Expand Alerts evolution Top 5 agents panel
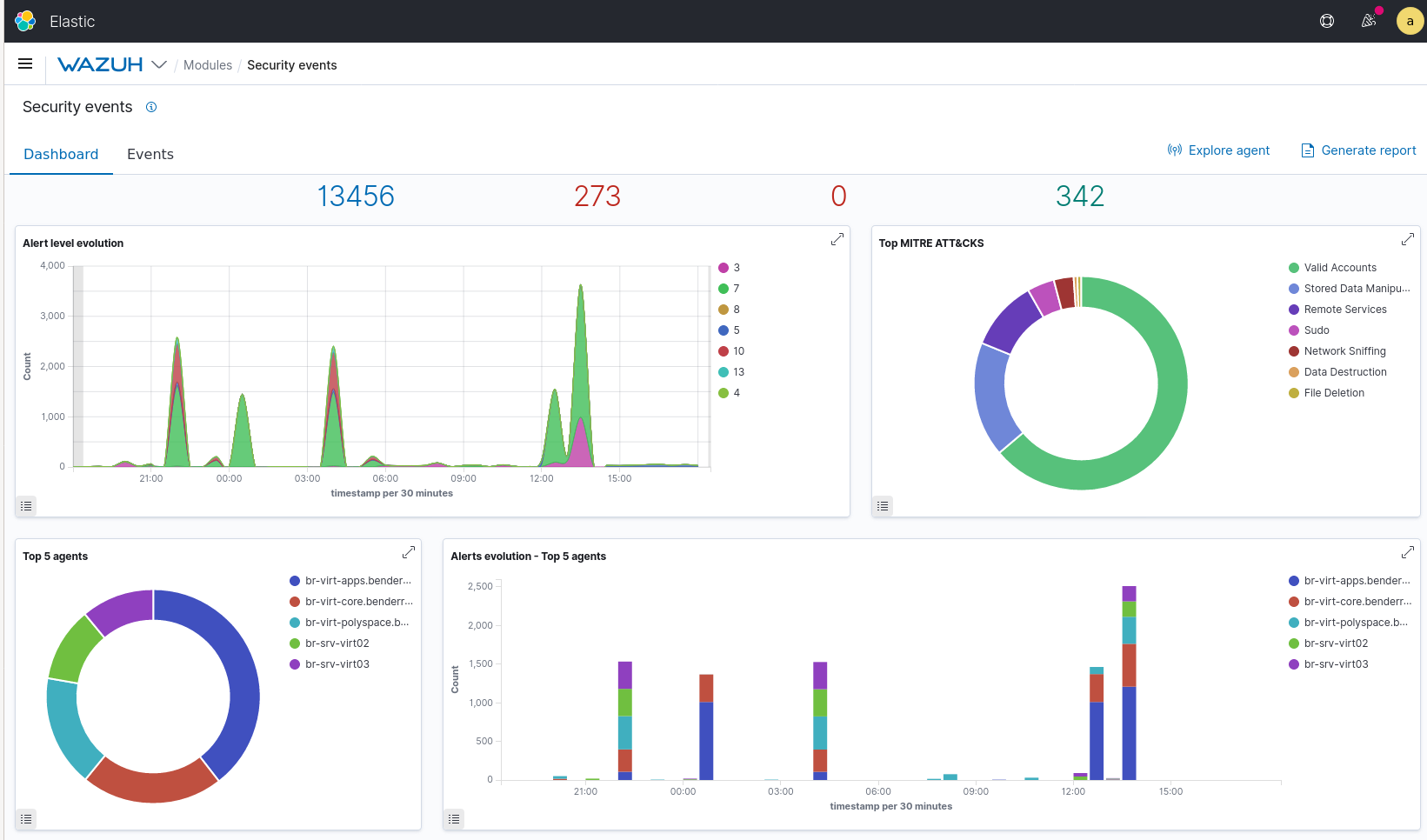1427x840 pixels. (1407, 552)
